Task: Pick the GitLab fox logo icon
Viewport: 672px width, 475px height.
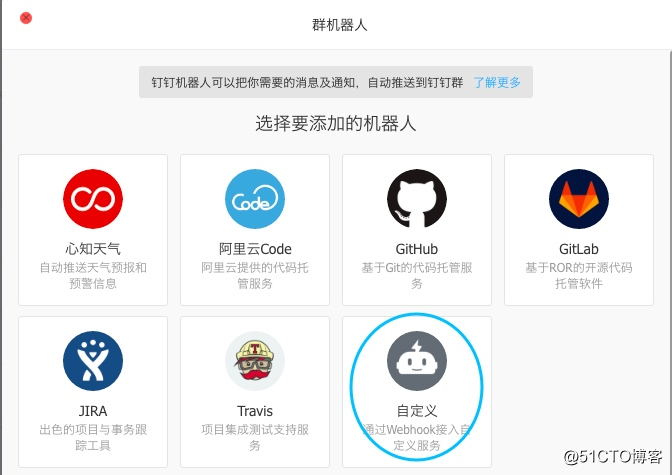Action: [579, 199]
